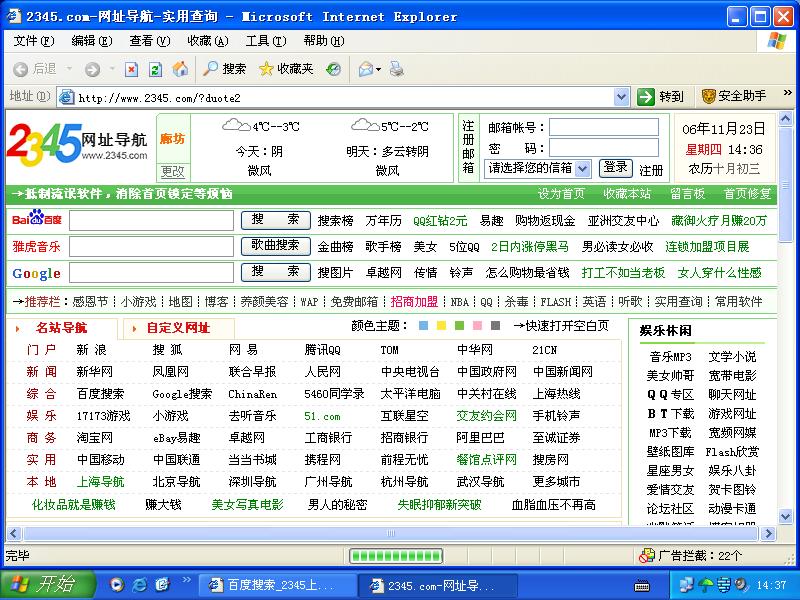Click the 更改 city link
Screen dimensions: 800x600
(172, 171)
